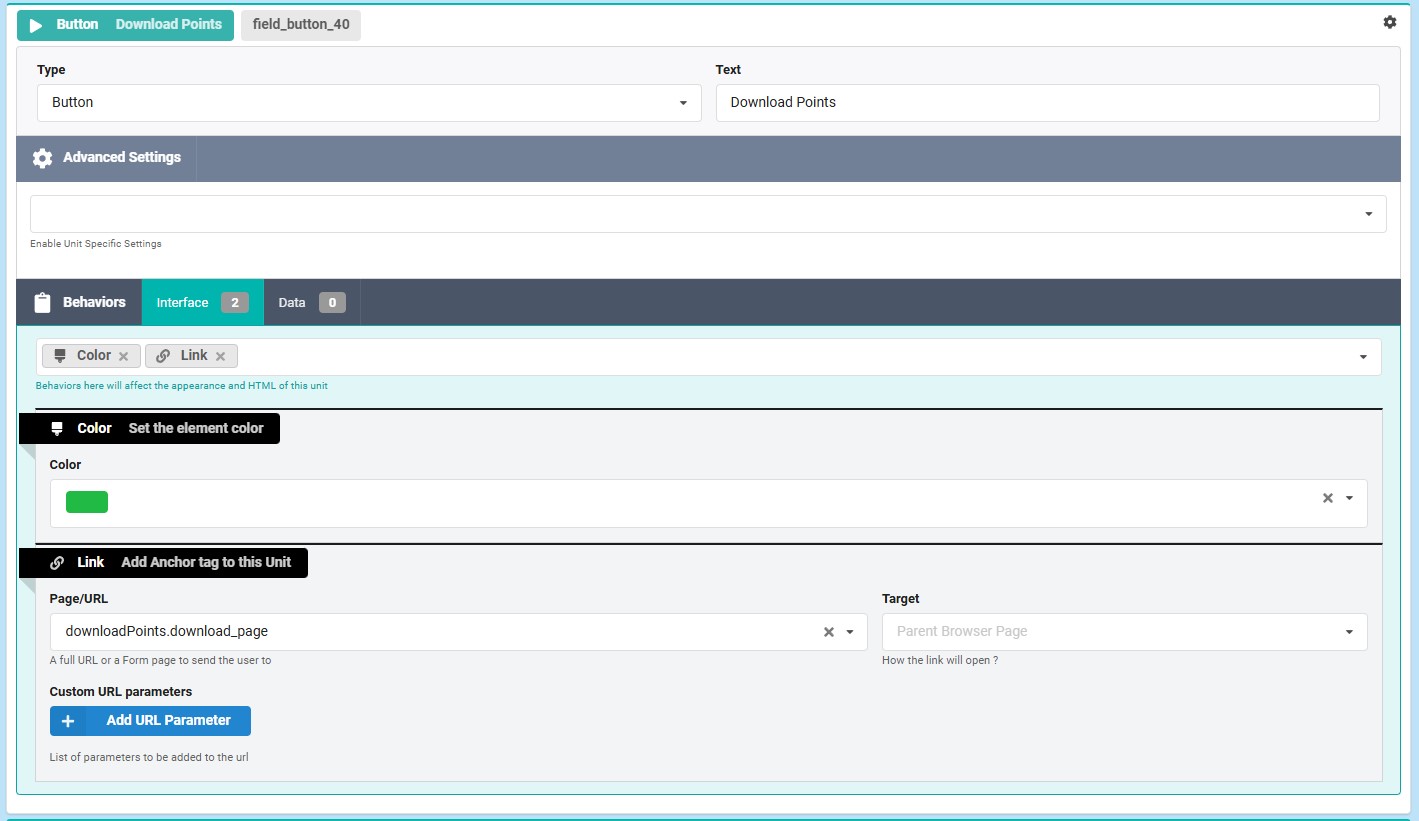Click the green color swatch

point(87,502)
